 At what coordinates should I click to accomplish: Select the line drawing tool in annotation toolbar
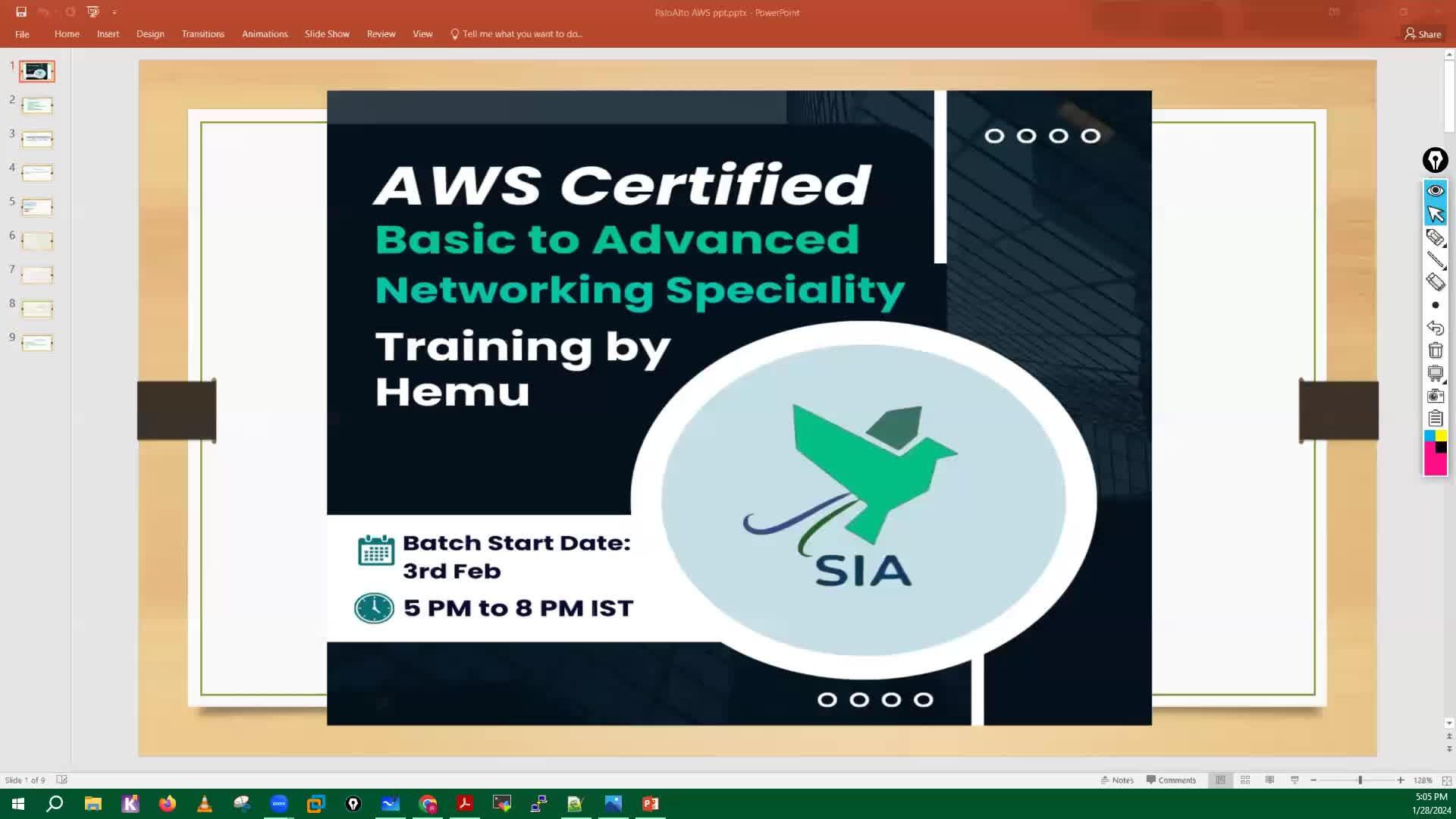click(1435, 259)
